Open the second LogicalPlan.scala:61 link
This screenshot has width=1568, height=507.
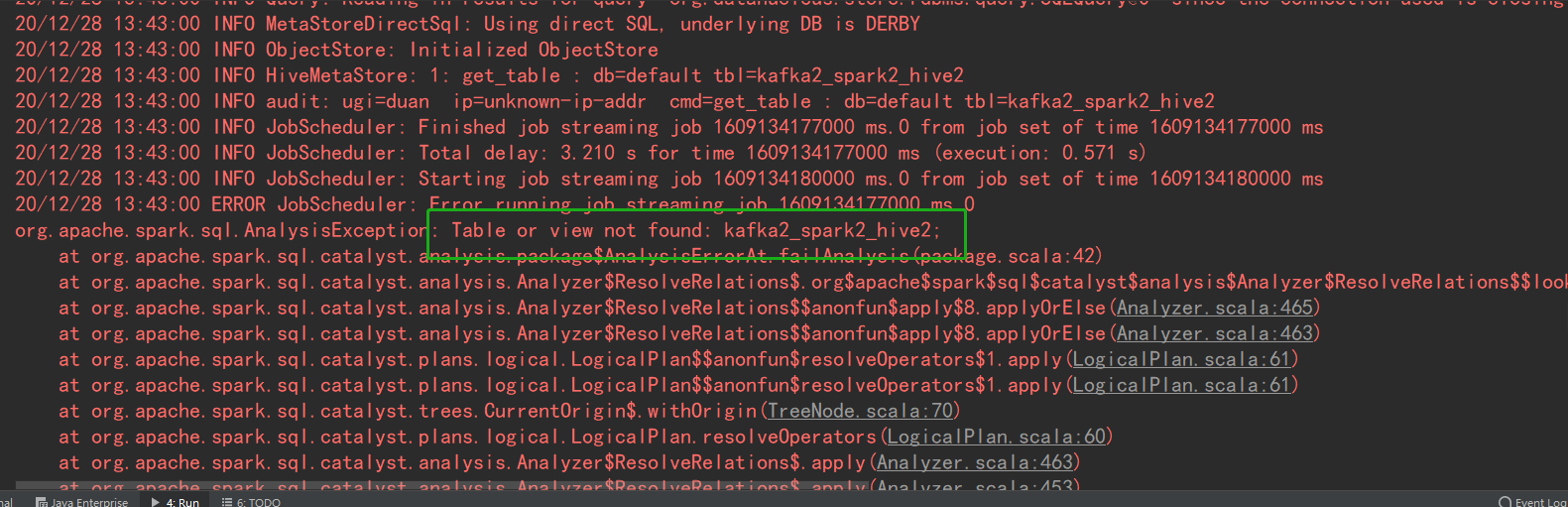[x=1182, y=385]
